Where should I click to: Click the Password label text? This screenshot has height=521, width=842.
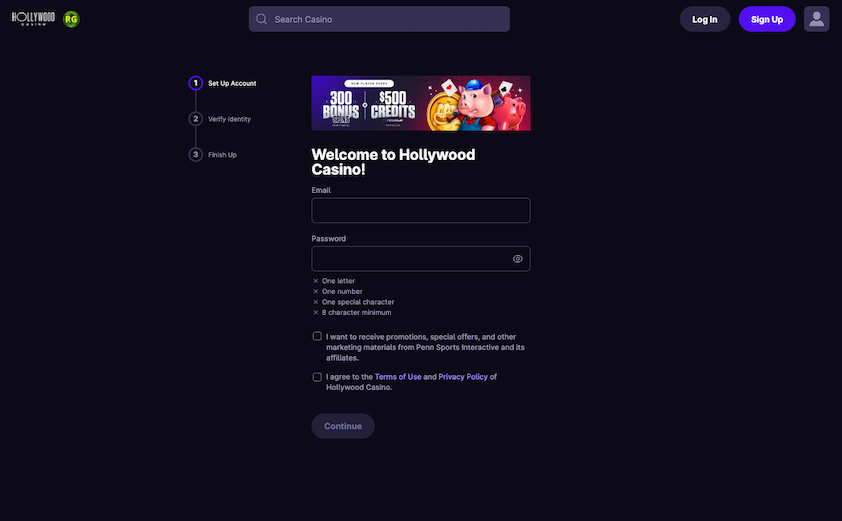(329, 238)
